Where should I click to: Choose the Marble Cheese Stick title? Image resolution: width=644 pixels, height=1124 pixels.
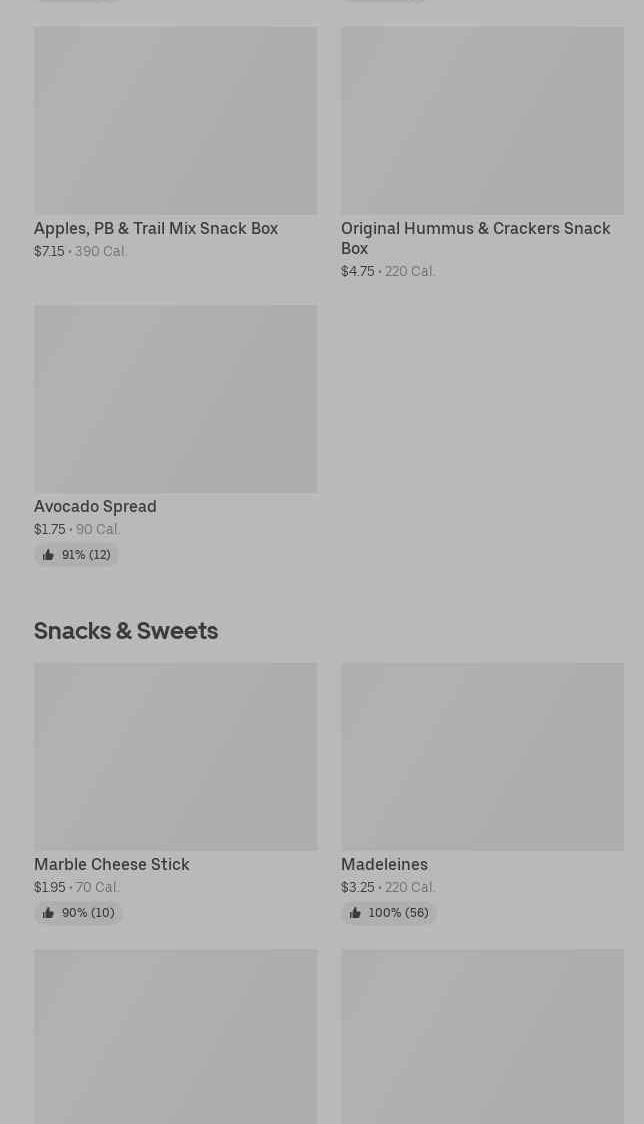(111, 864)
